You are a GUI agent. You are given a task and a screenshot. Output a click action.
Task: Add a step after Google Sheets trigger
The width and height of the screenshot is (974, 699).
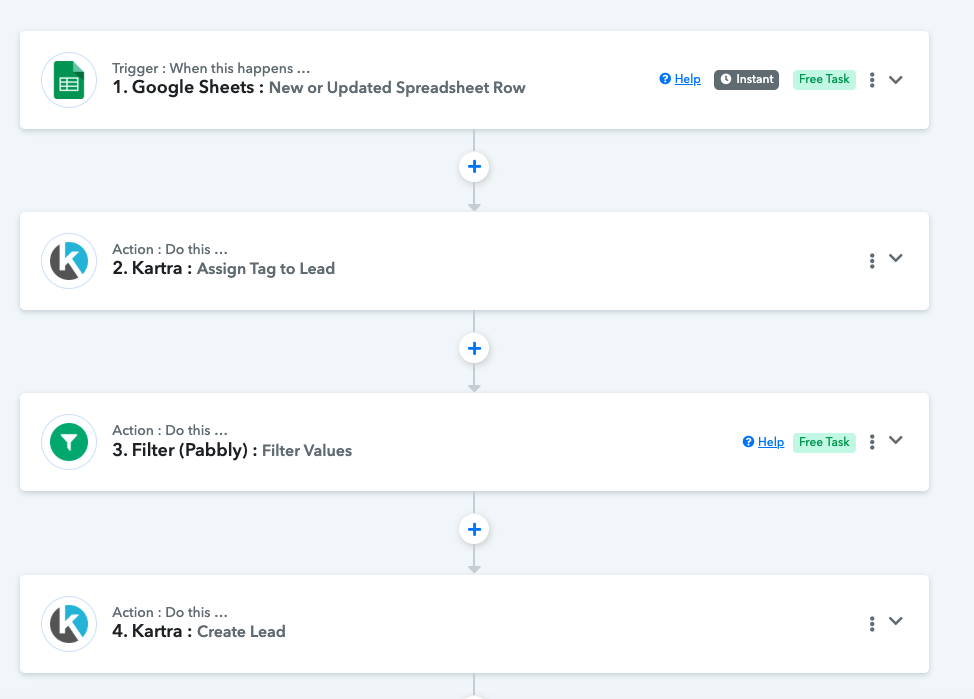click(474, 167)
